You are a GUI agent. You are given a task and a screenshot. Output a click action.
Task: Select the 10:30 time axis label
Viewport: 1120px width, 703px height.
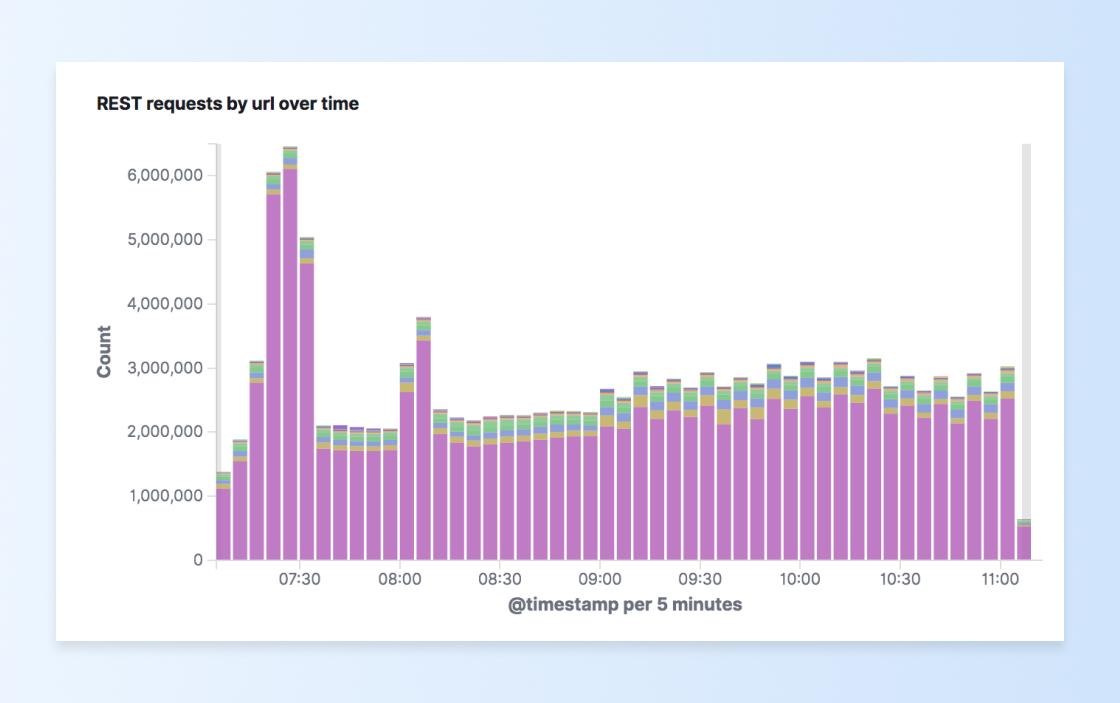(899, 579)
